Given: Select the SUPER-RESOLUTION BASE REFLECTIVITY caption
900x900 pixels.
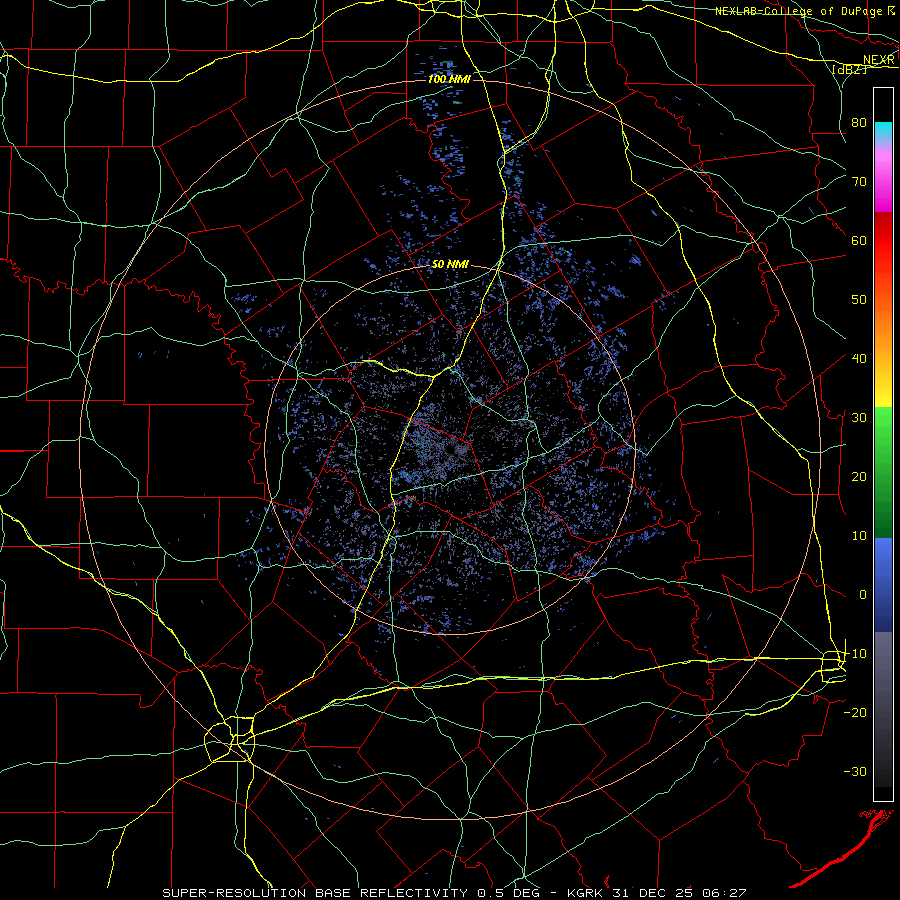Looking at the screenshot, I should coord(315,893).
